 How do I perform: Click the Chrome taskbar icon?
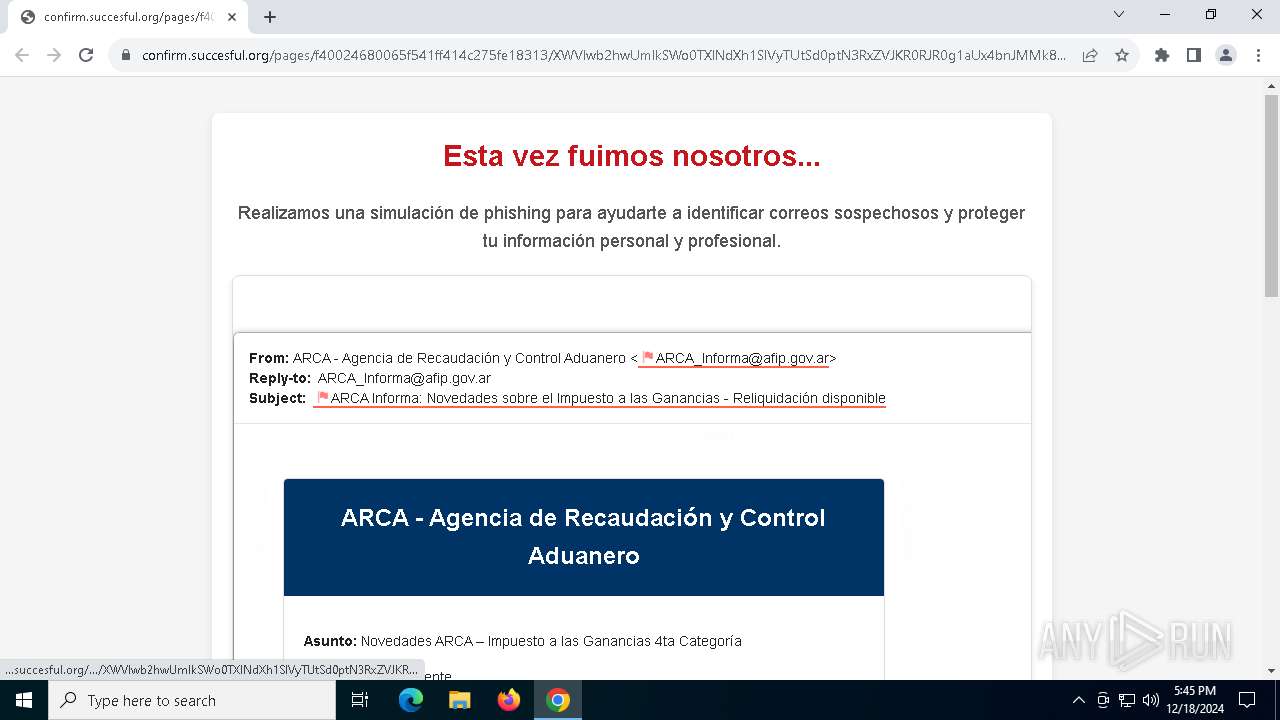pos(558,700)
